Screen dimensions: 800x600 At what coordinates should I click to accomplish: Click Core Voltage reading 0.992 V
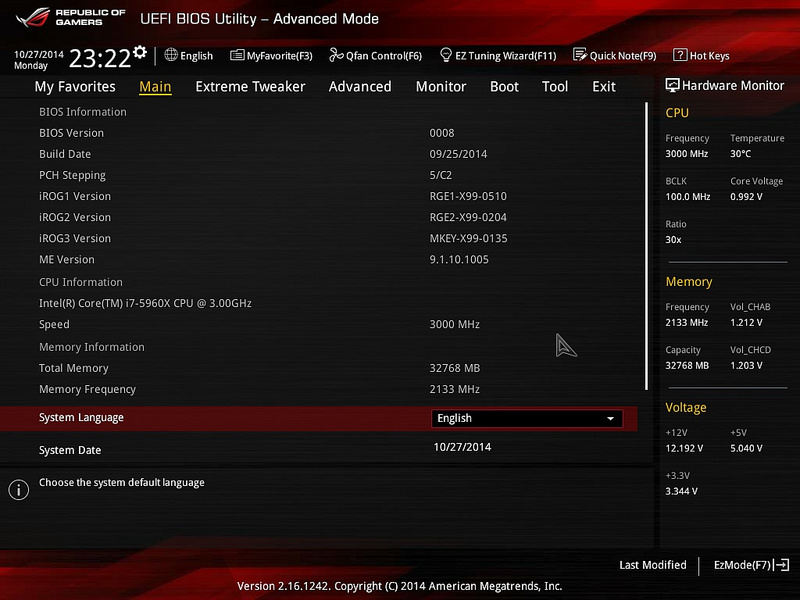click(x=746, y=196)
